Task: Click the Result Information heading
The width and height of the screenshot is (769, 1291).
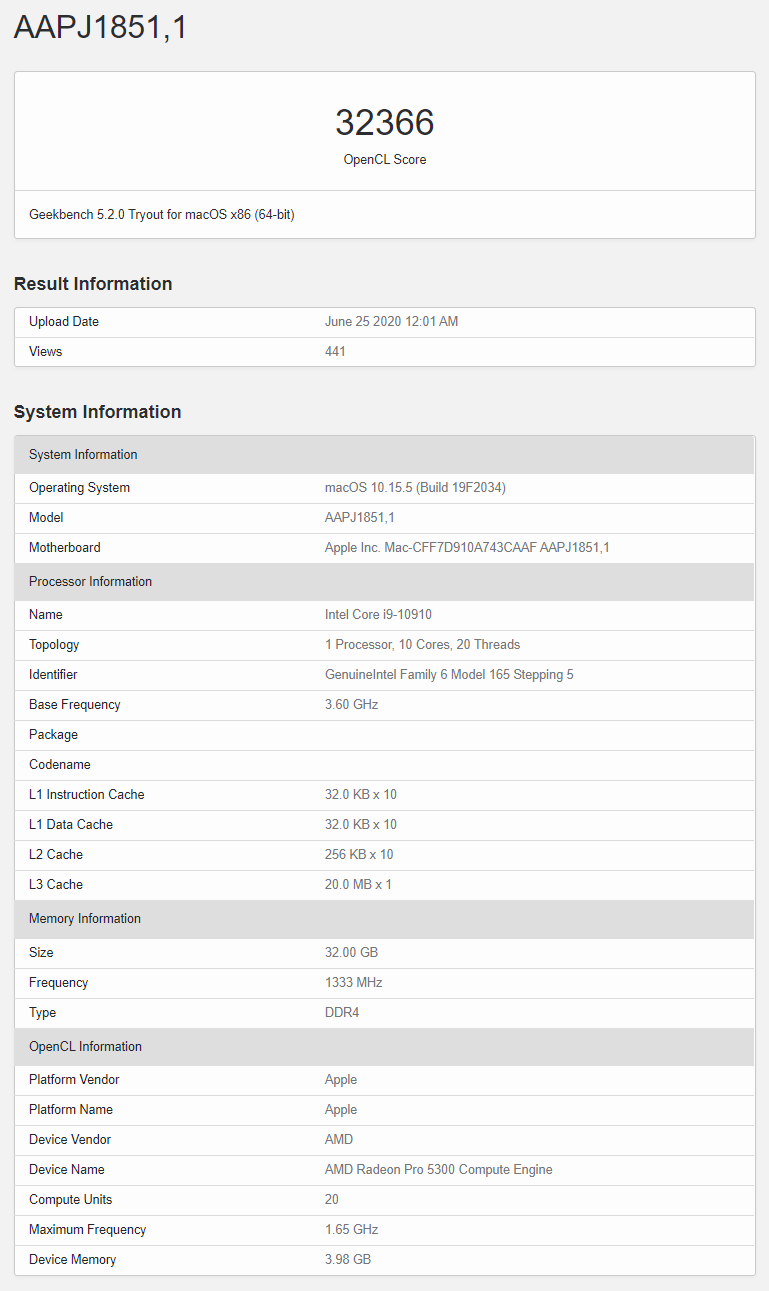Action: 93,284
